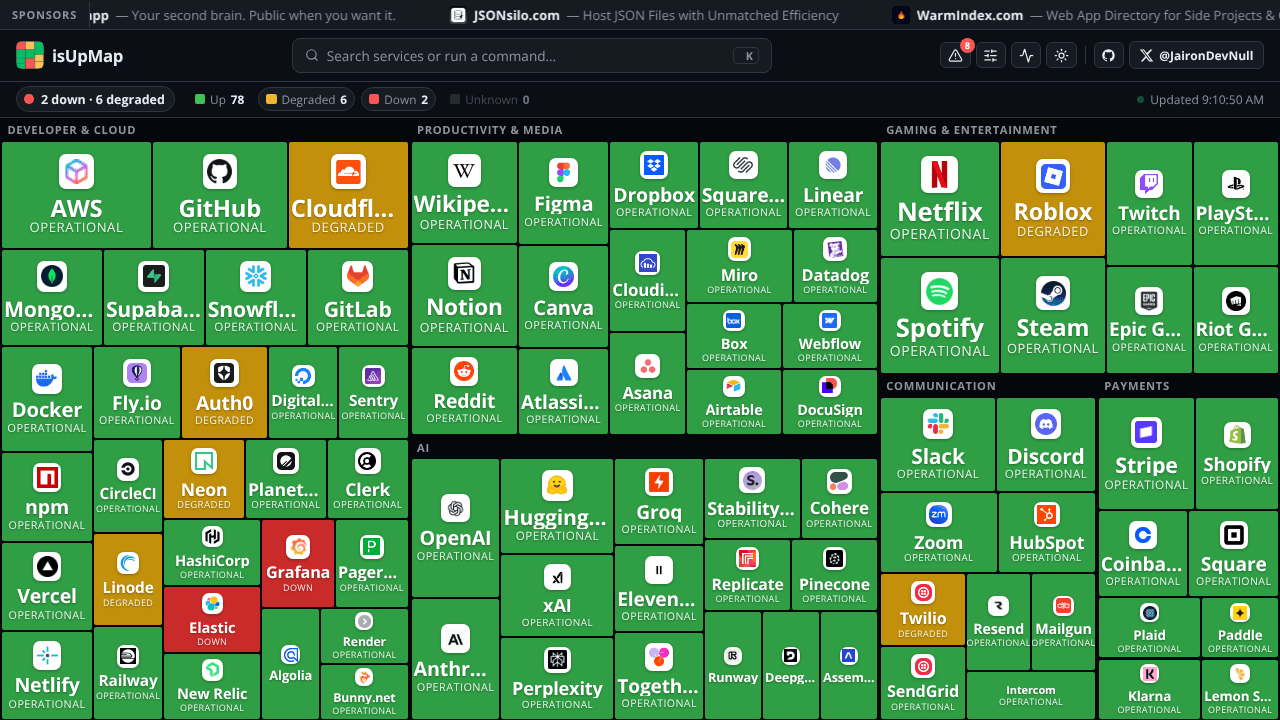The image size is (1280, 720).
Task: Click the 2 down · 6 degraded summary pill
Action: click(x=95, y=99)
